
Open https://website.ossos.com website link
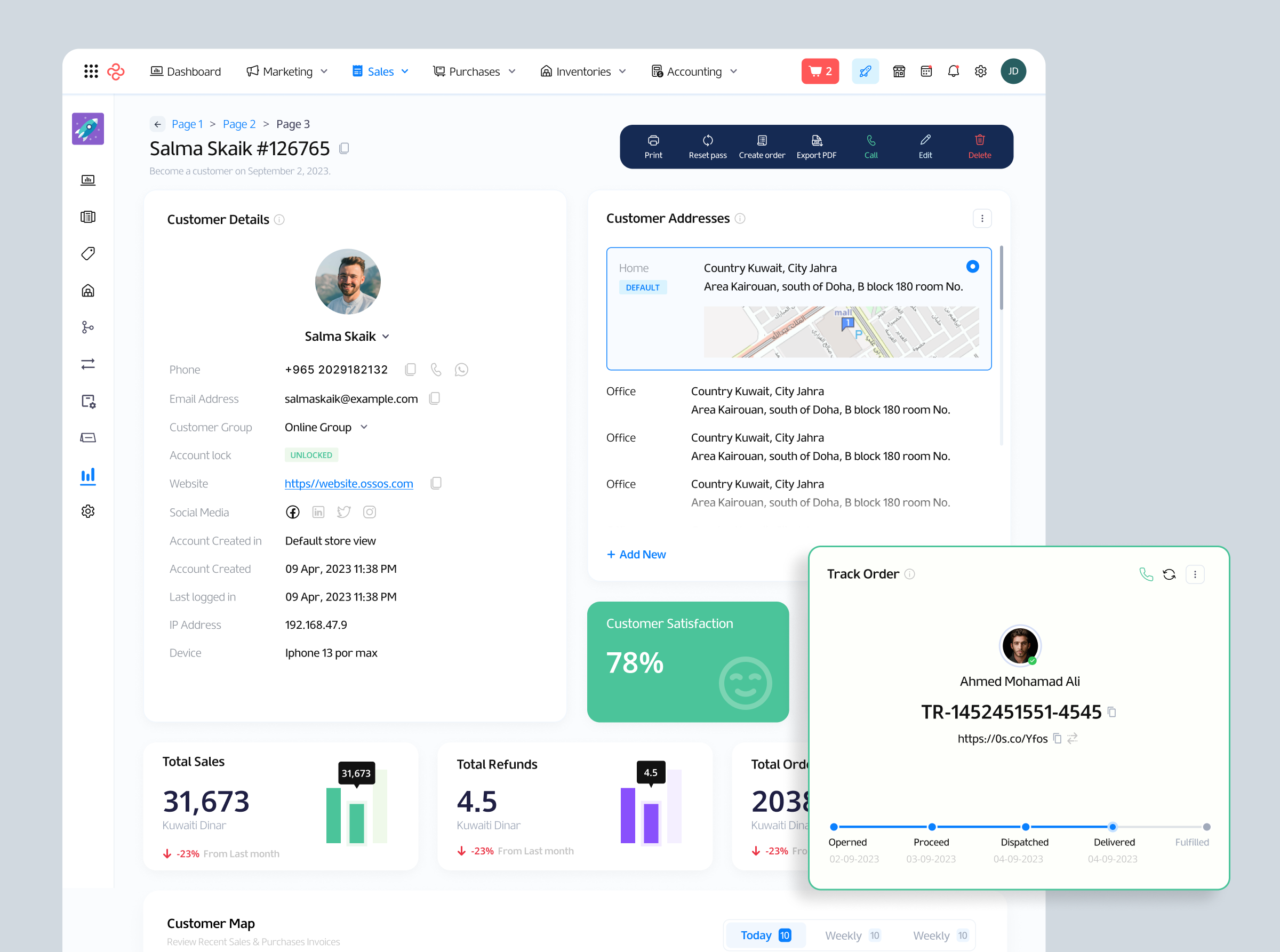pos(348,484)
